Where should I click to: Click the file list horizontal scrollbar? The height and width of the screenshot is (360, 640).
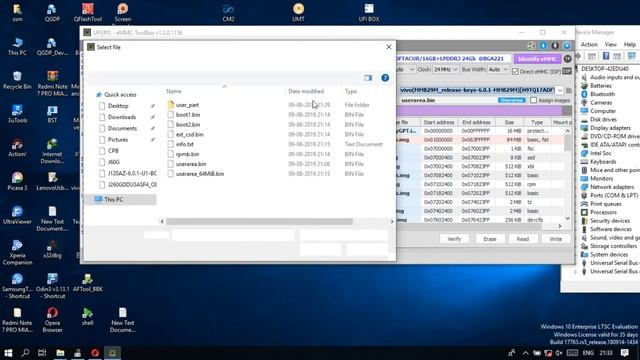[259, 221]
